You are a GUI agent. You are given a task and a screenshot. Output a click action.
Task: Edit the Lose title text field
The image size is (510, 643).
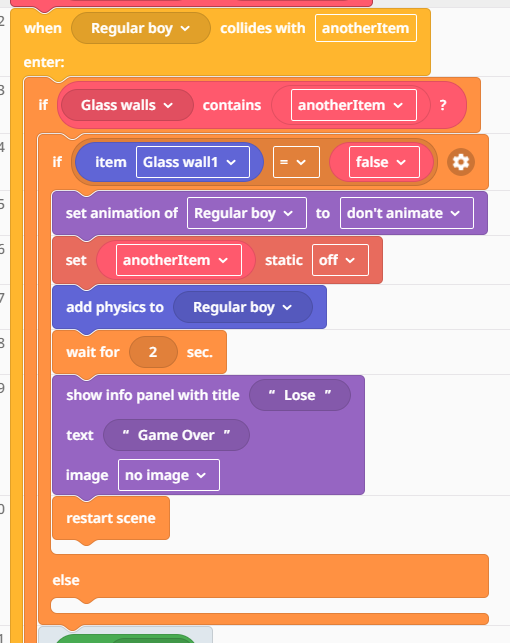(300, 395)
